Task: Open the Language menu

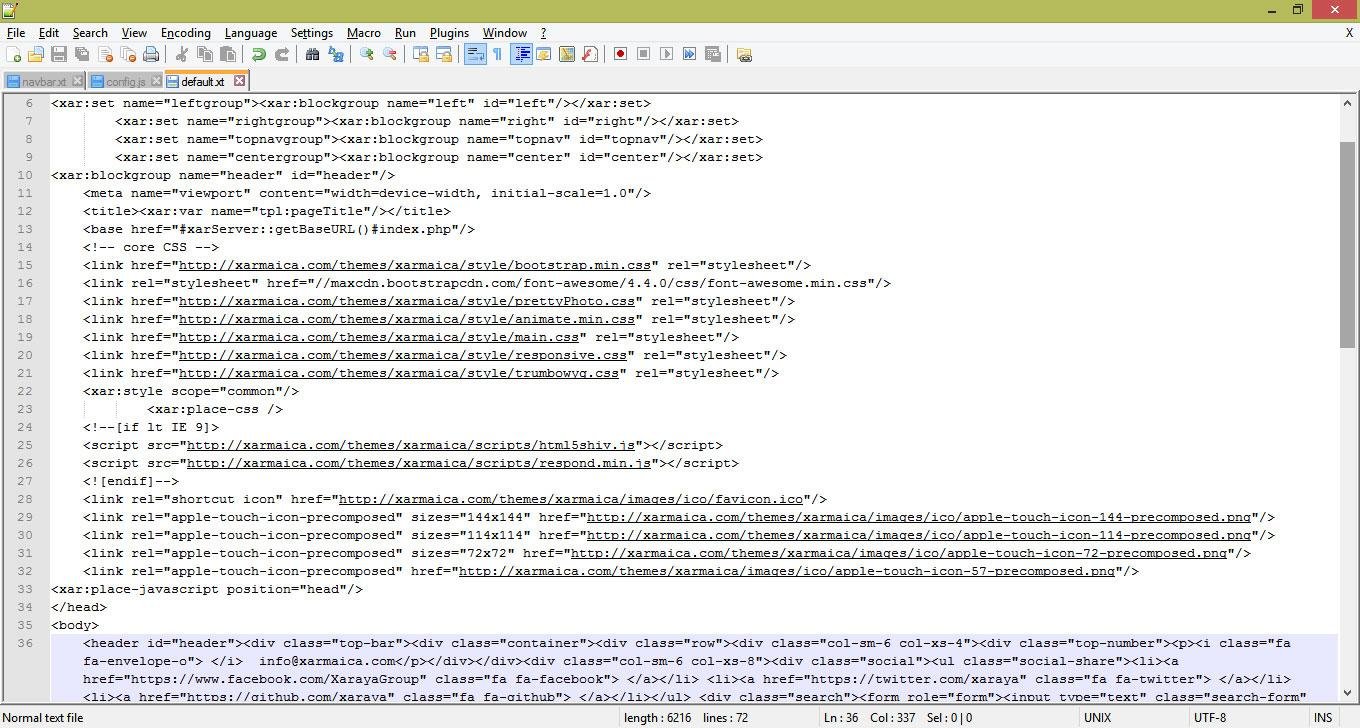Action: (x=251, y=32)
